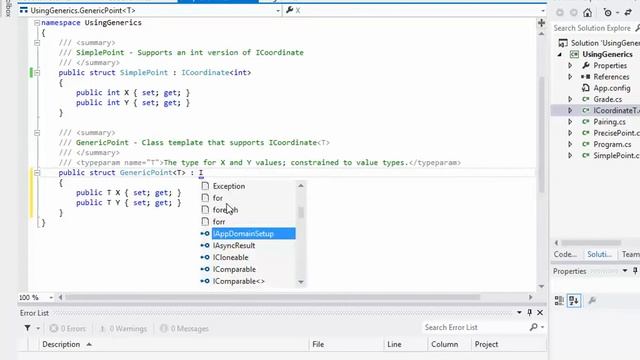This screenshot has width=640, height=360.
Task: Open App.config in Solution Explorer
Action: click(x=611, y=88)
